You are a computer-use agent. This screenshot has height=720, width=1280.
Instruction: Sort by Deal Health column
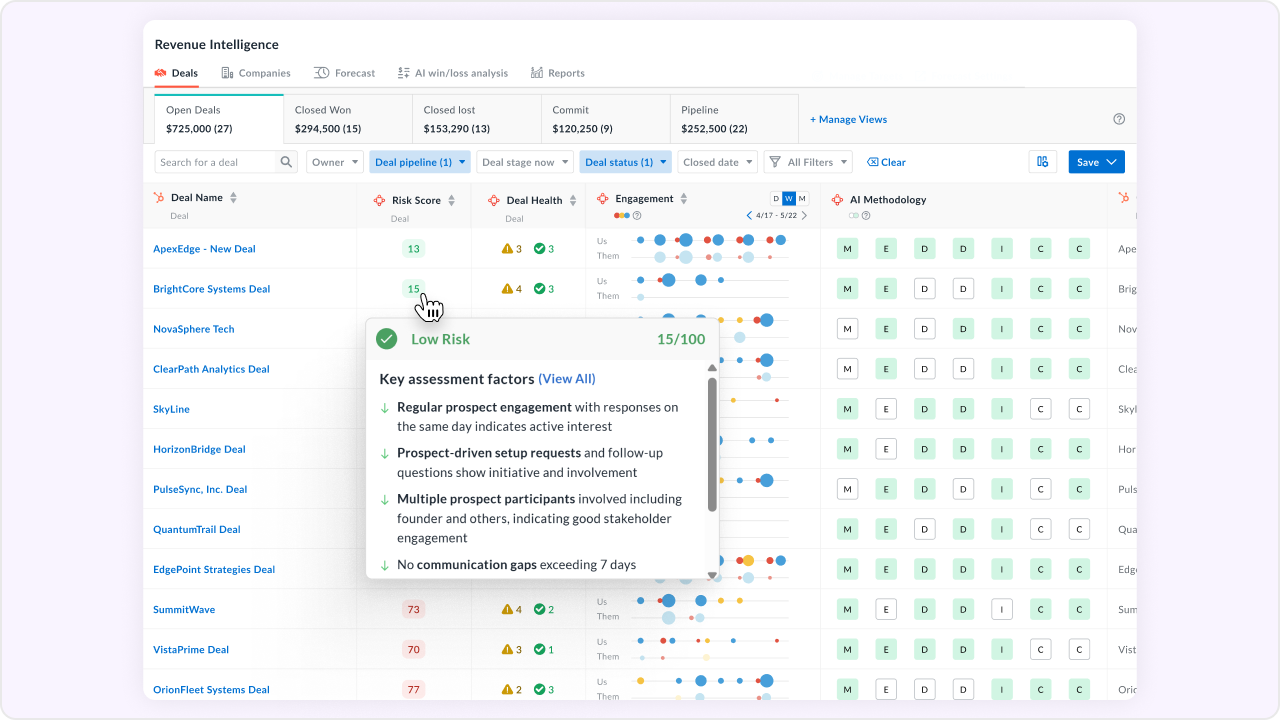point(573,200)
